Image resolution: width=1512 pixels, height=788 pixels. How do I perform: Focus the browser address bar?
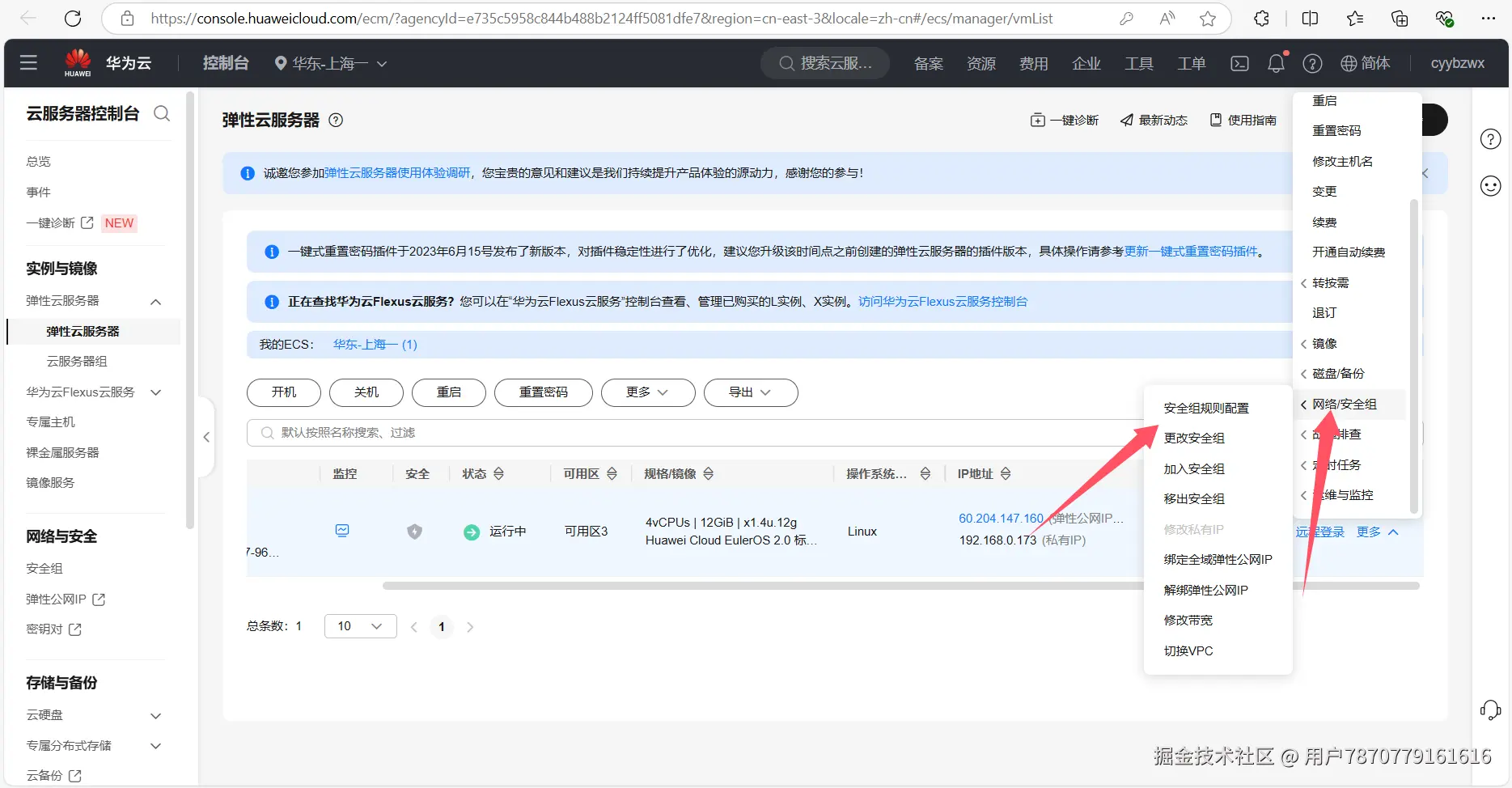coord(602,19)
